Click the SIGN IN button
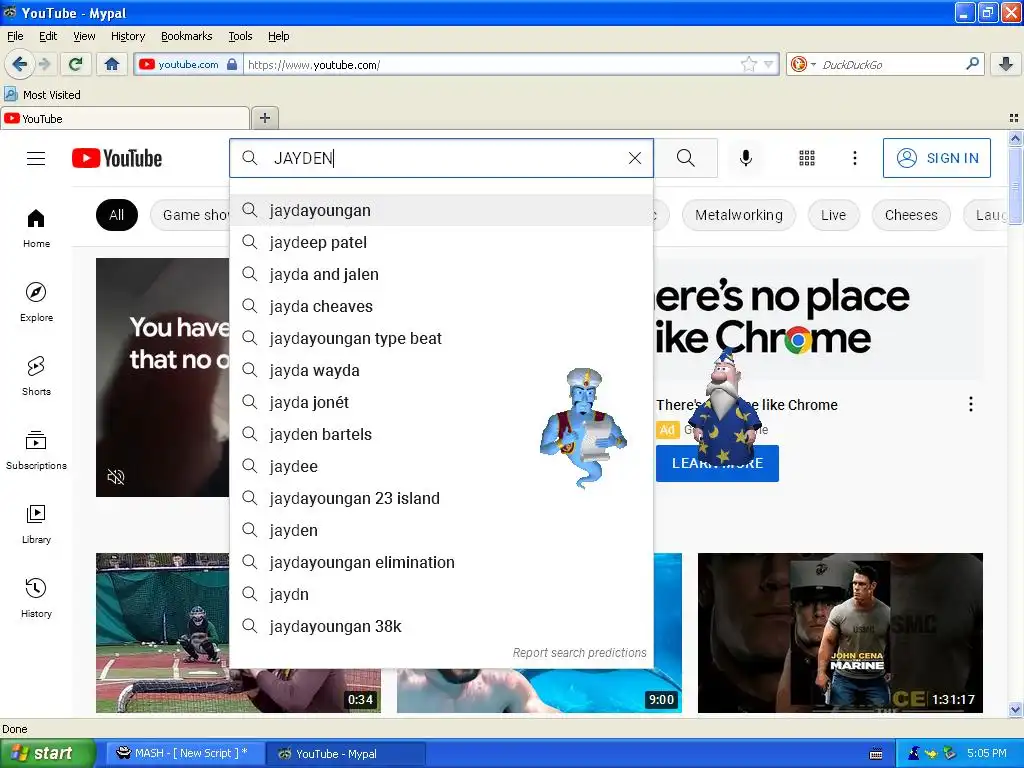Viewport: 1024px width, 768px height. (x=936, y=158)
